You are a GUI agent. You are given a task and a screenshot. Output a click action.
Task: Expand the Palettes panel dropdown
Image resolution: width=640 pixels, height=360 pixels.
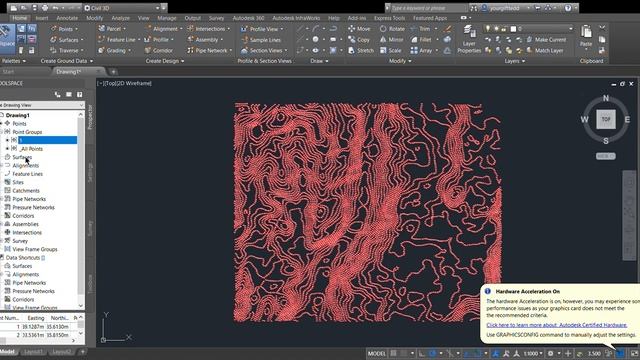point(13,61)
